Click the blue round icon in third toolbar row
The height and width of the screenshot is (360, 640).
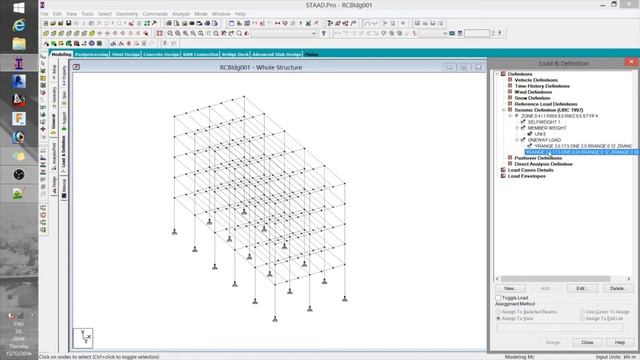pyautogui.click(x=92, y=43)
